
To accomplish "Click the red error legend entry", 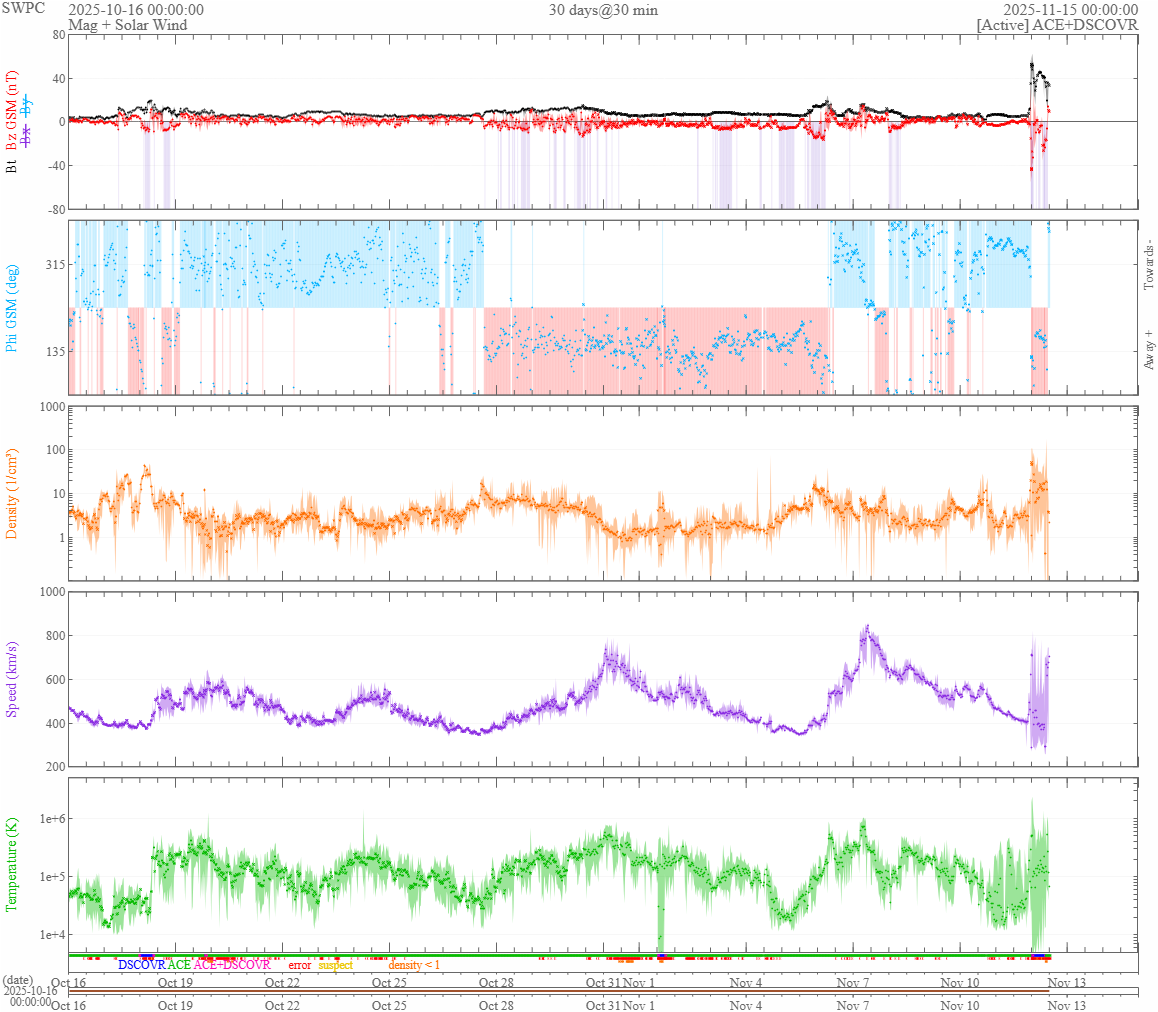I will [300, 965].
